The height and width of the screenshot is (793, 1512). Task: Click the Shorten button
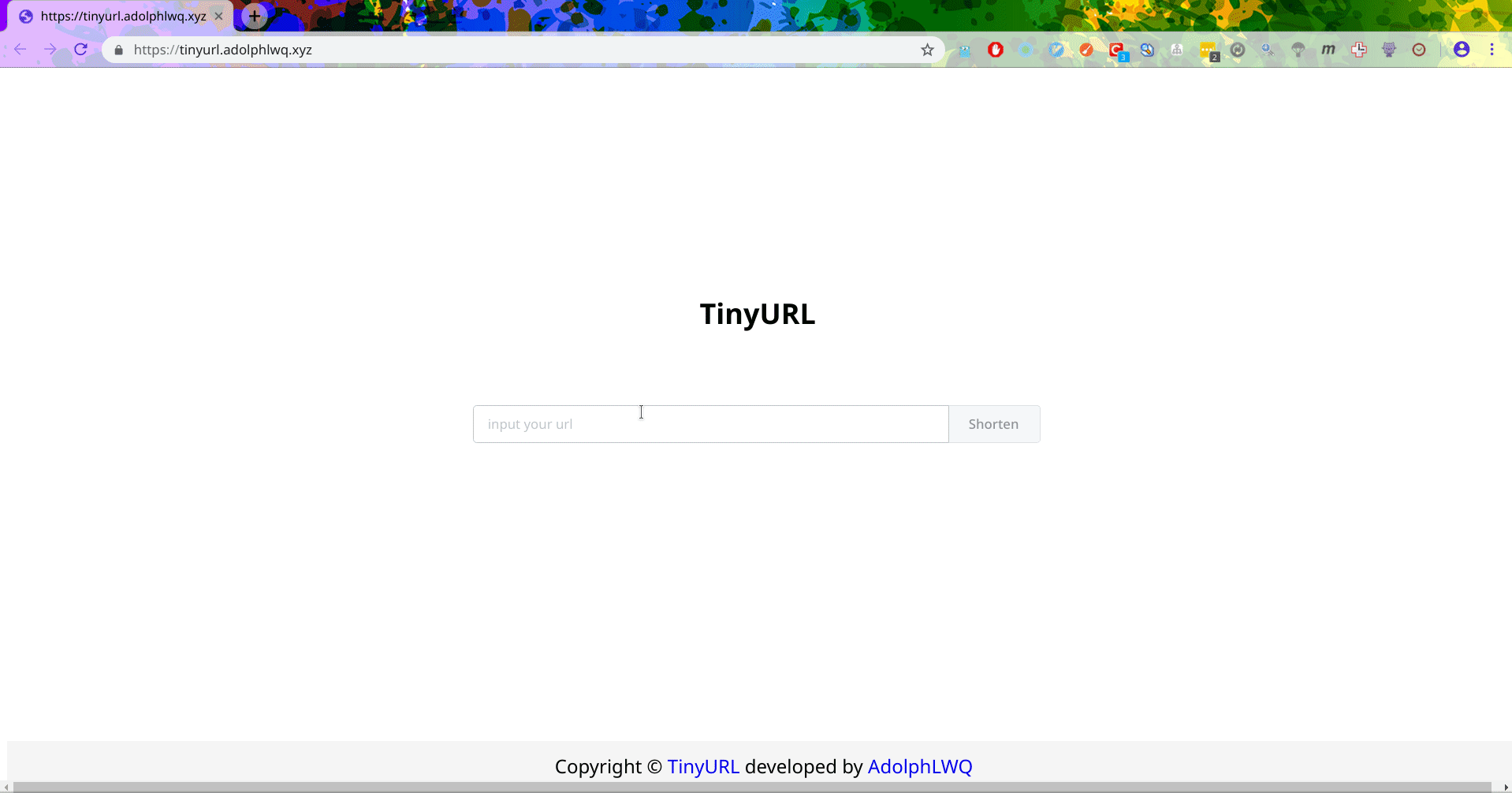[x=994, y=424]
